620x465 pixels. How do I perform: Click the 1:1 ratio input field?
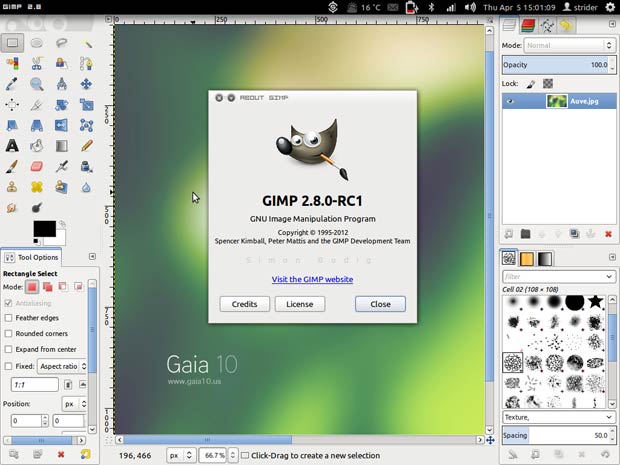click(35, 384)
